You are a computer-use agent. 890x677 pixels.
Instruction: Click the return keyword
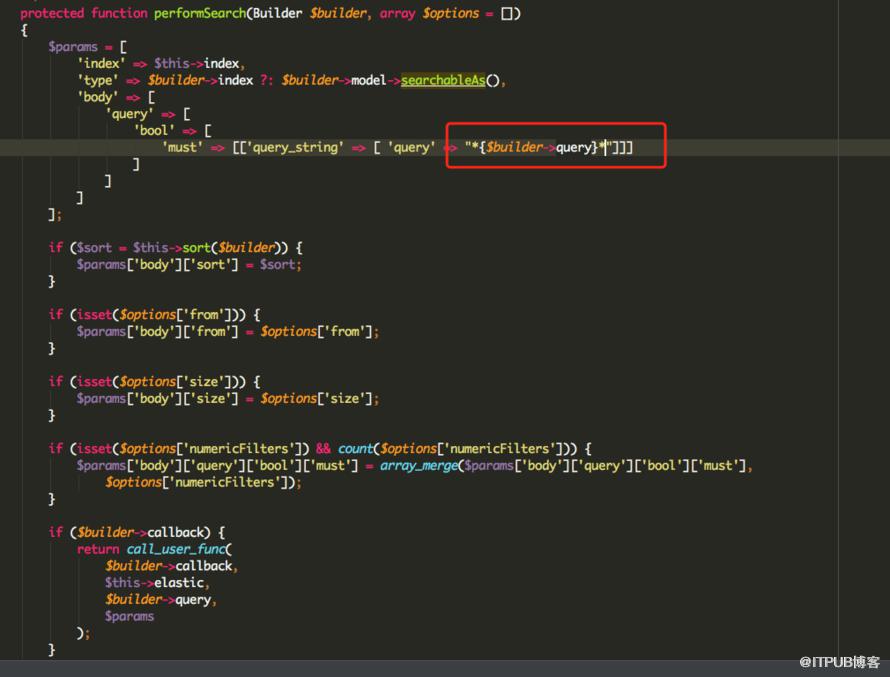click(98, 549)
